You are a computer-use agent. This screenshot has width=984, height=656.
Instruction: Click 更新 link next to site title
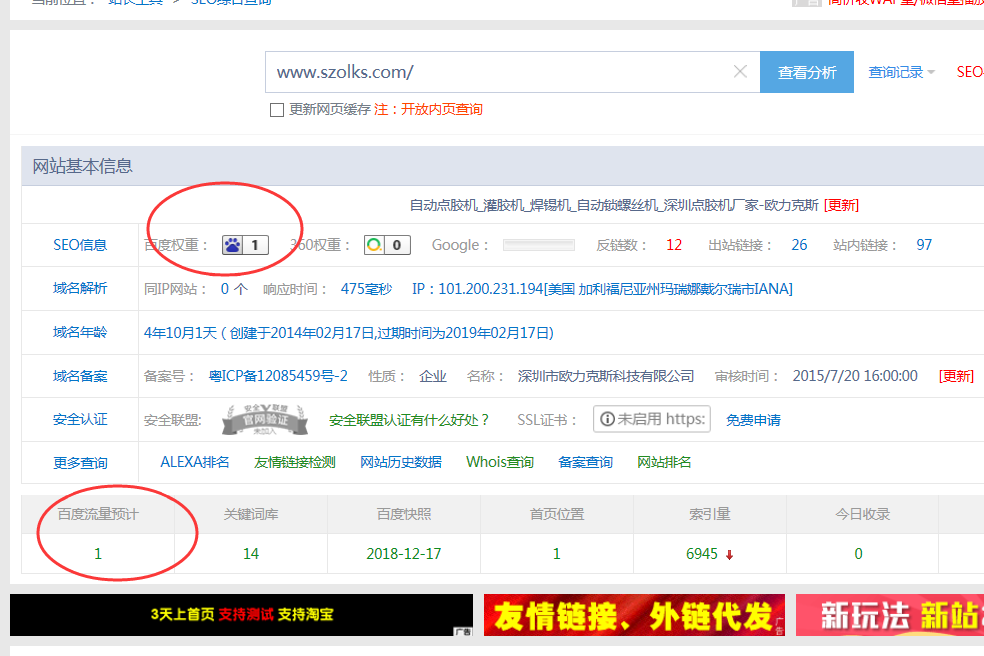coord(841,205)
